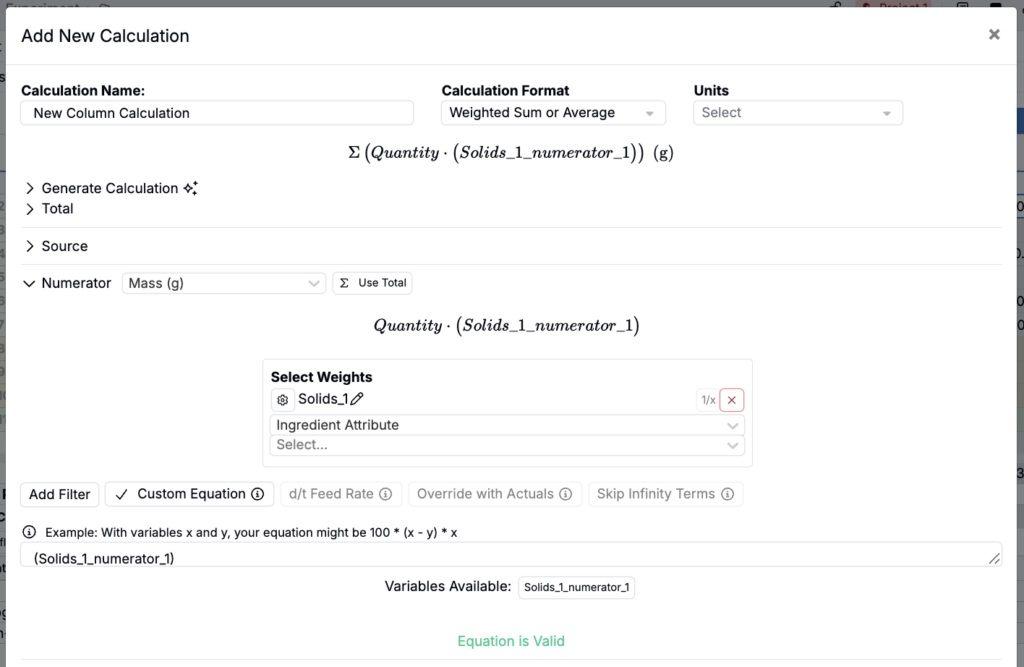This screenshot has width=1024, height=667.
Task: Click the Skip Infinity Terms info icon
Action: click(727, 494)
